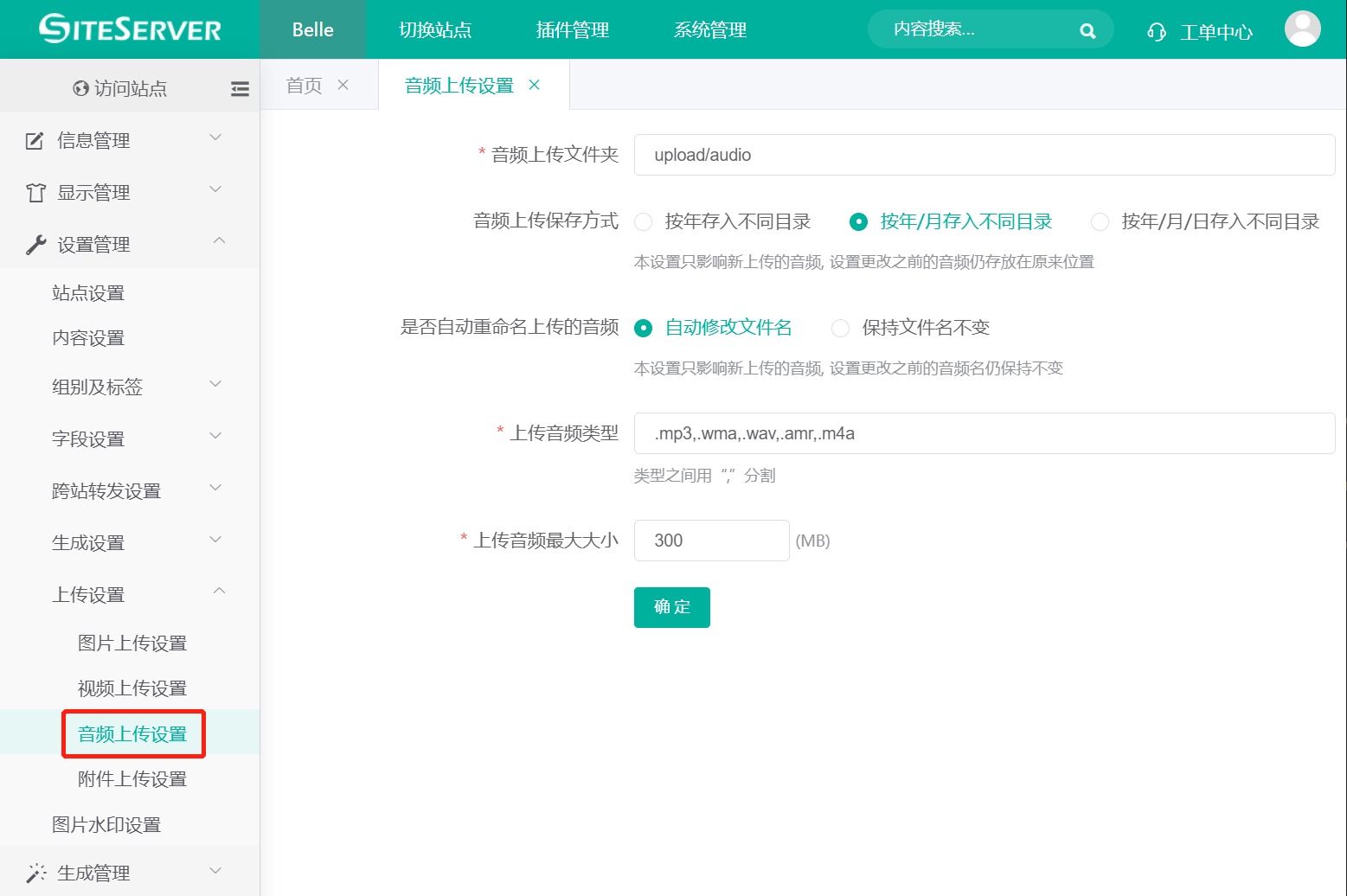Click the SiteServer logo

[x=128, y=29]
